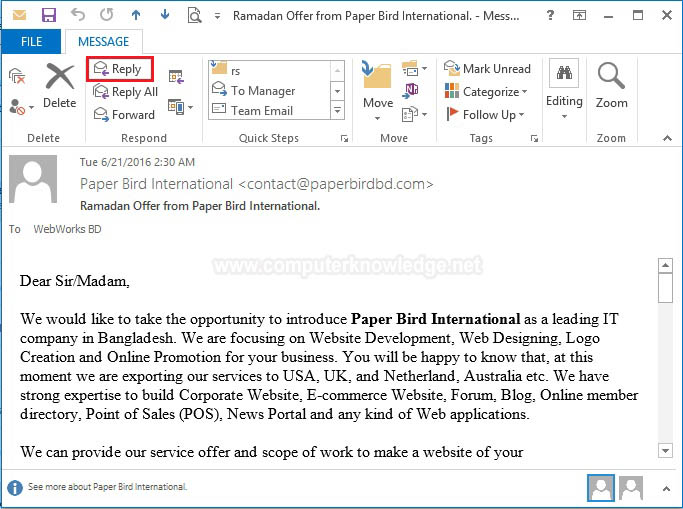Select the first contact photo in people pane
Viewport: 683px width, 509px height.
601,488
